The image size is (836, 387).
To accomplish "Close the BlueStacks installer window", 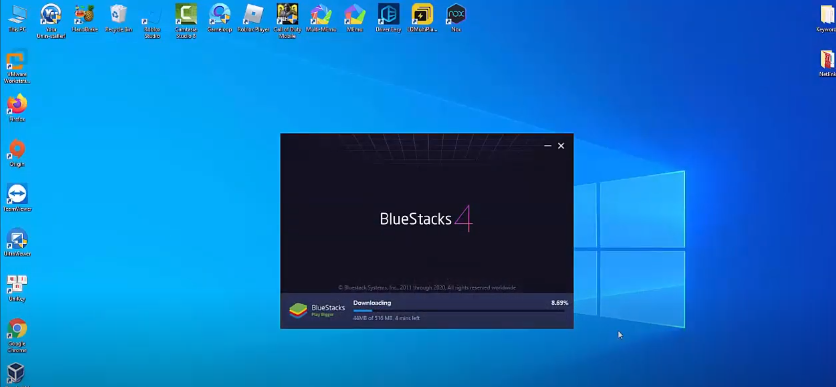I will pyautogui.click(x=561, y=146).
